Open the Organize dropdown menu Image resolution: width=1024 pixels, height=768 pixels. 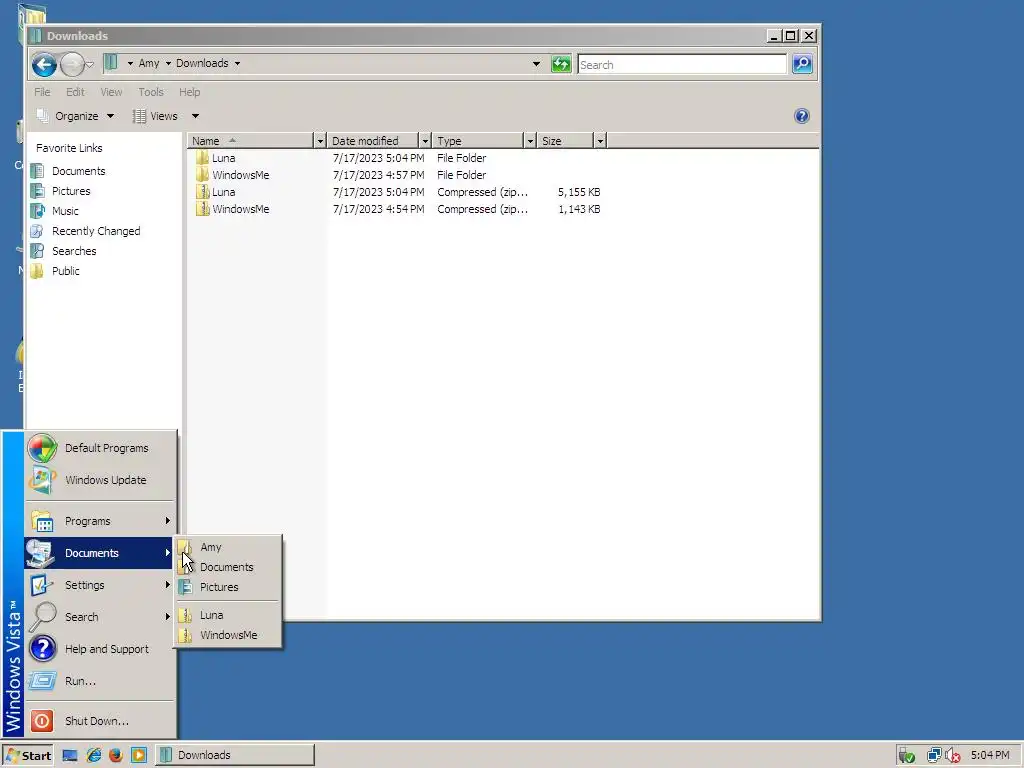76,116
